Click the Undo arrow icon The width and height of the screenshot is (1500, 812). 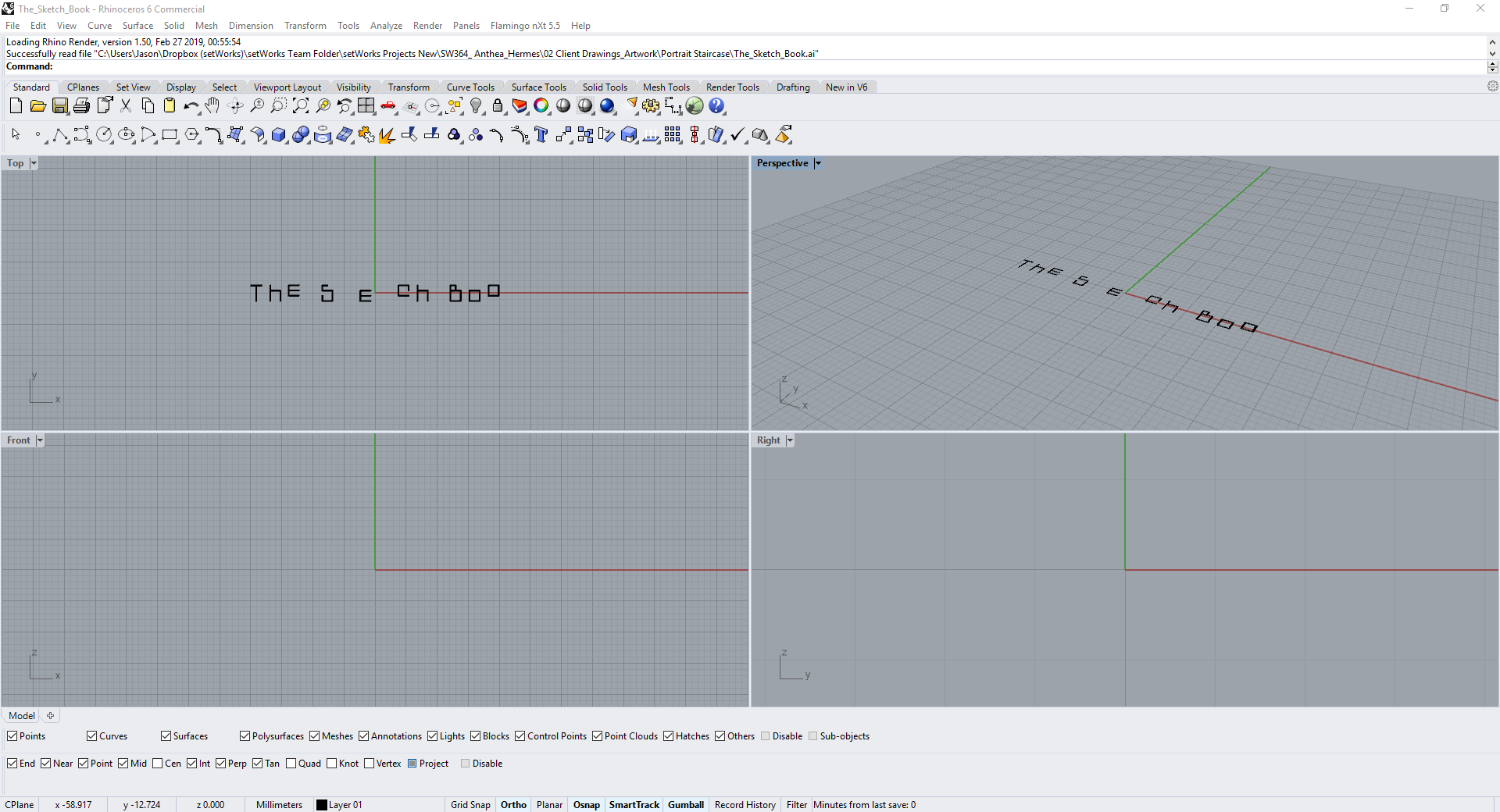click(190, 106)
